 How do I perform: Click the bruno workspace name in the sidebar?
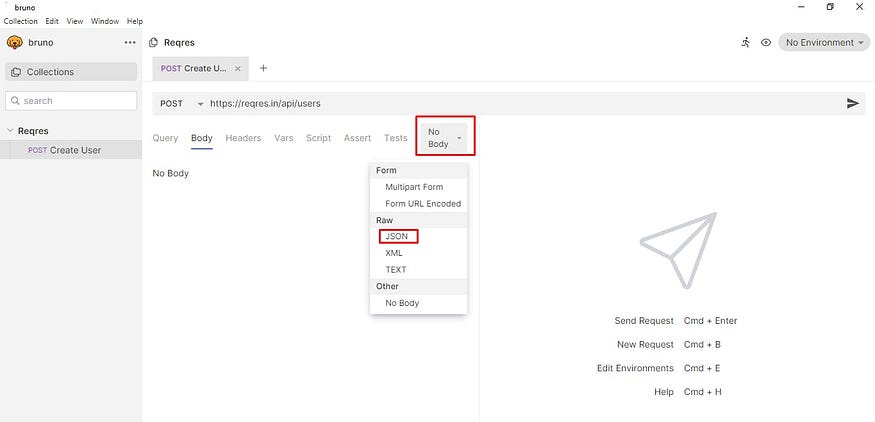point(41,42)
